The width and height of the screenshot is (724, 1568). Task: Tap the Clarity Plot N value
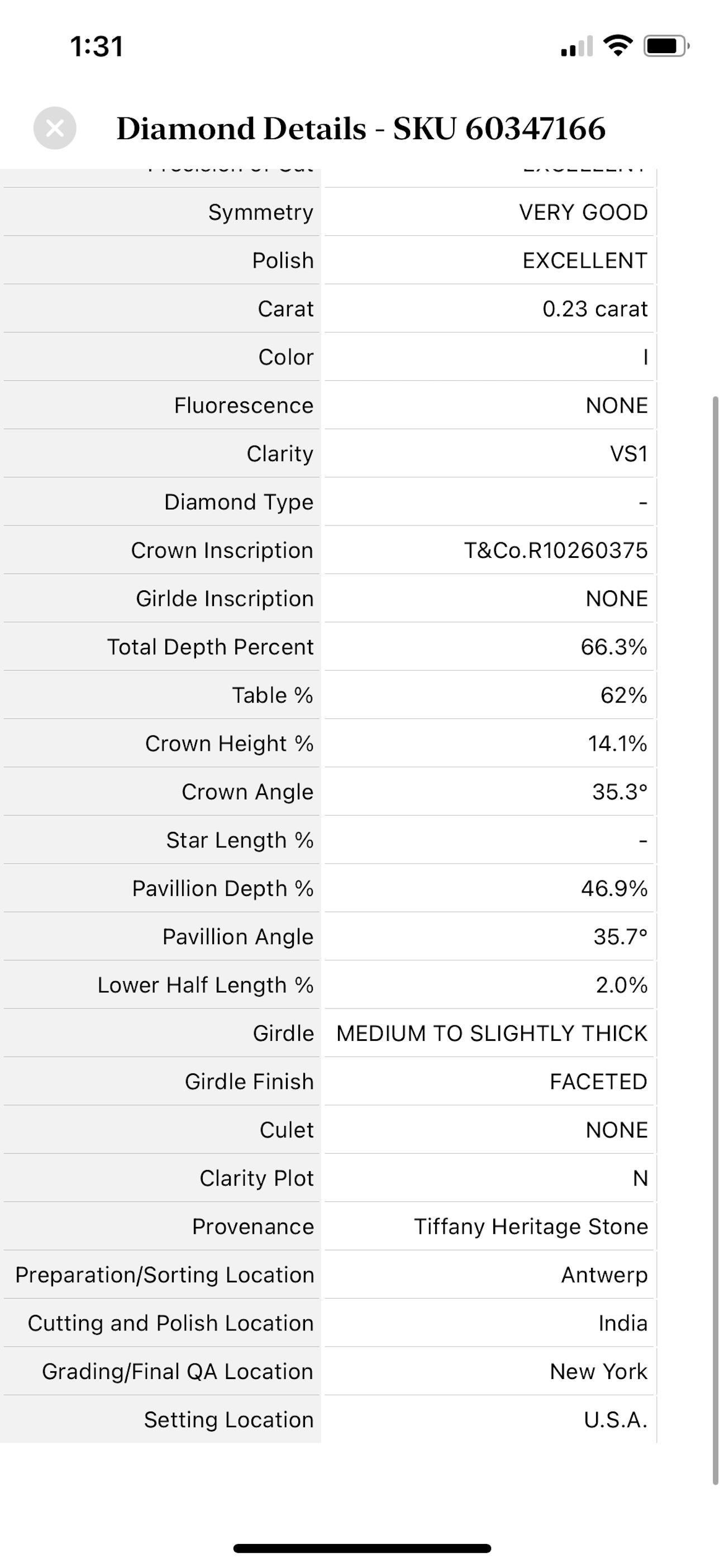click(640, 1178)
